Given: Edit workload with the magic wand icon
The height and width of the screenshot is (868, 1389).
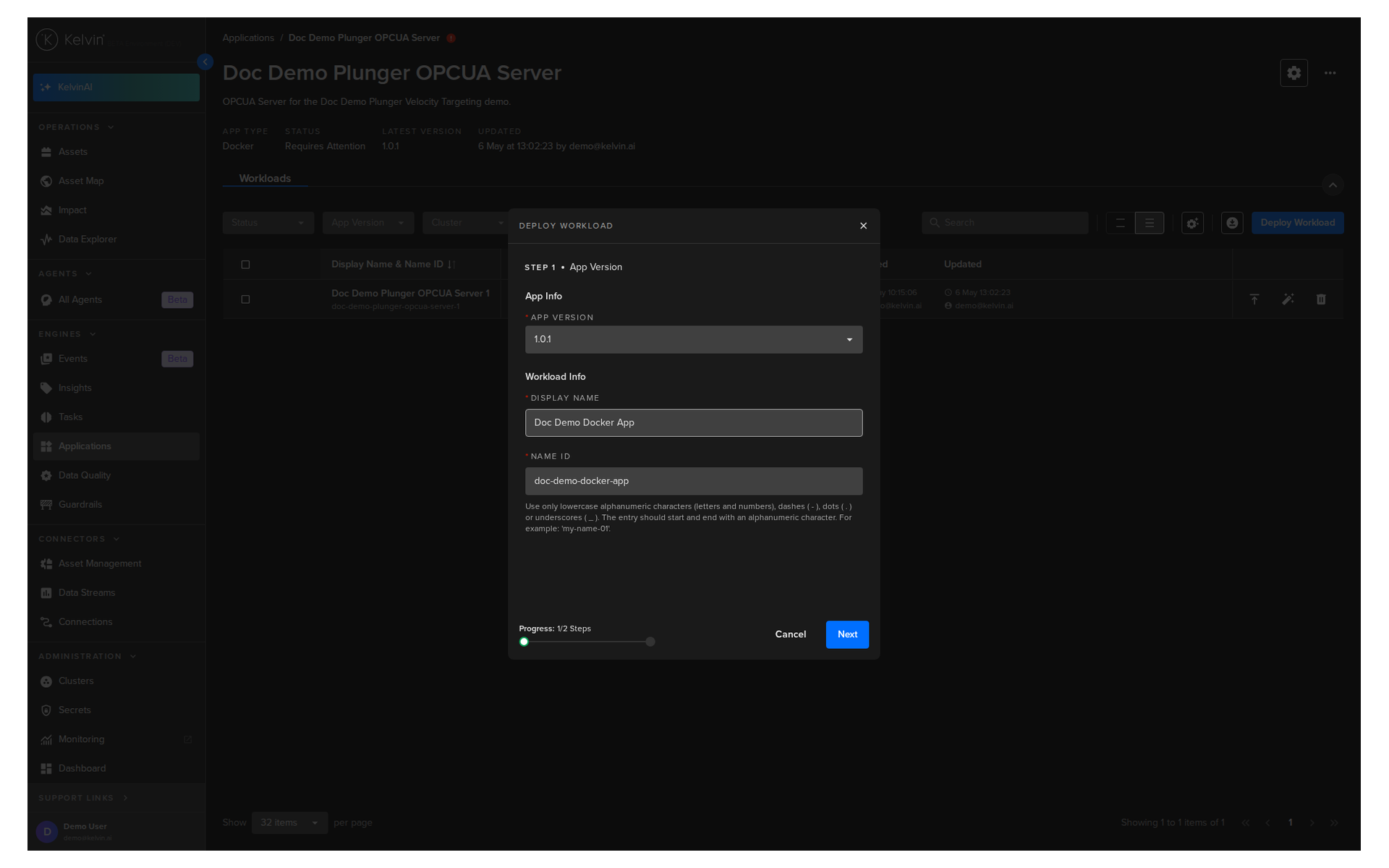Looking at the screenshot, I should coord(1288,299).
